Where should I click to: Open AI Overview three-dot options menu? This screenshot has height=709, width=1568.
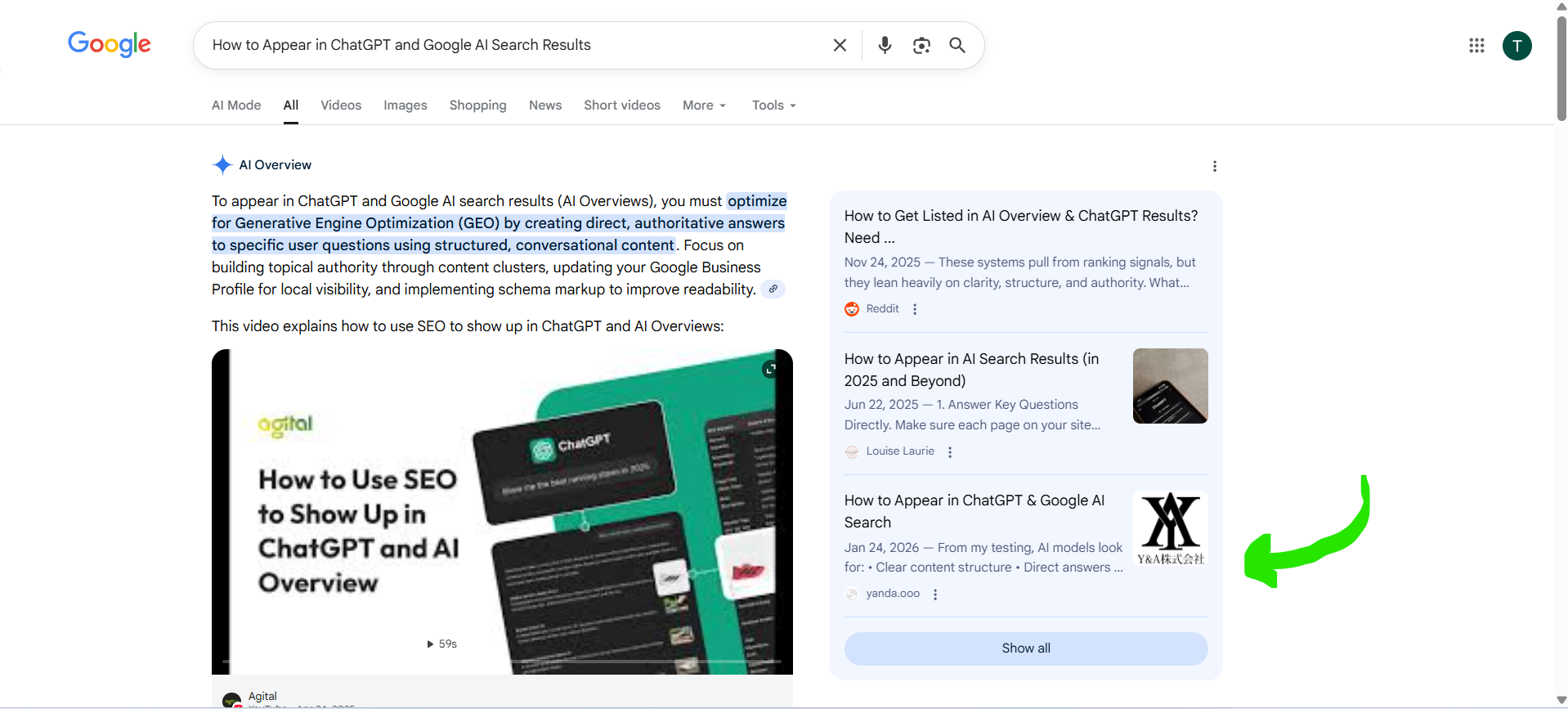[x=1215, y=166]
